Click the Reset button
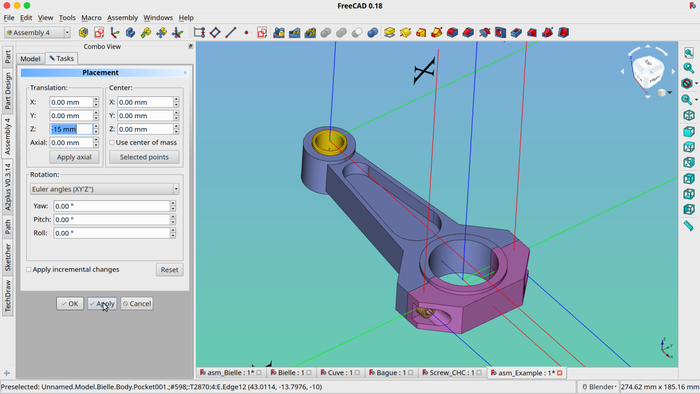This screenshot has height=394, width=700. pyautogui.click(x=169, y=270)
